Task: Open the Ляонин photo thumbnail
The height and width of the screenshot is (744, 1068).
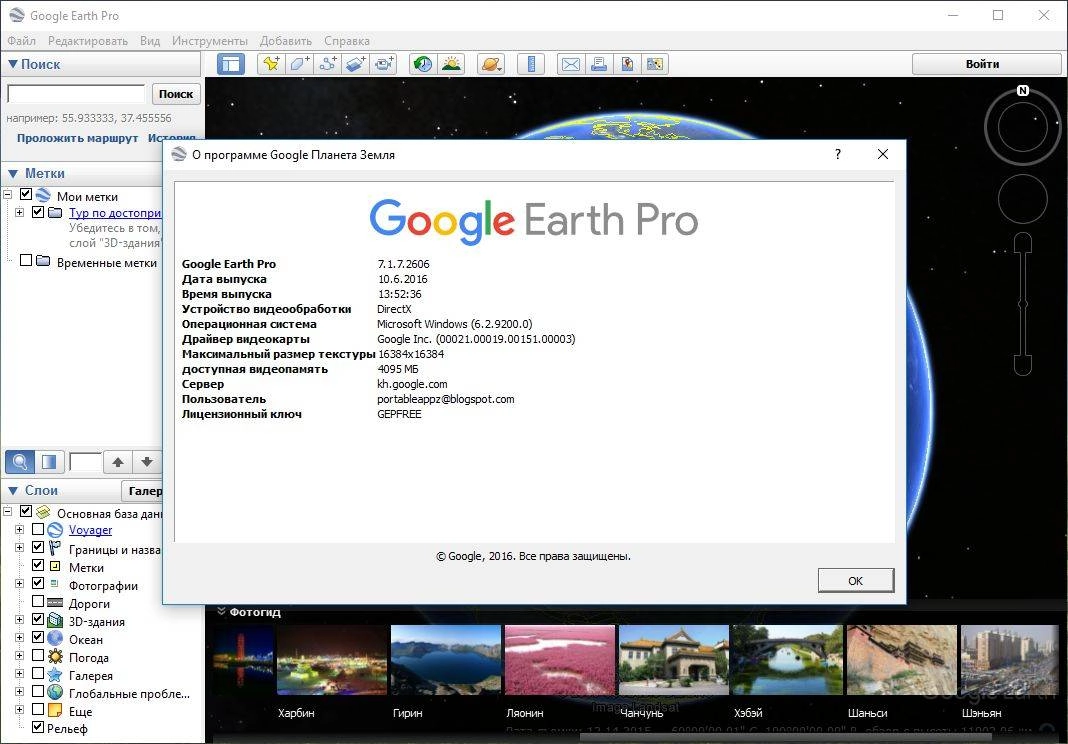Action: [559, 660]
